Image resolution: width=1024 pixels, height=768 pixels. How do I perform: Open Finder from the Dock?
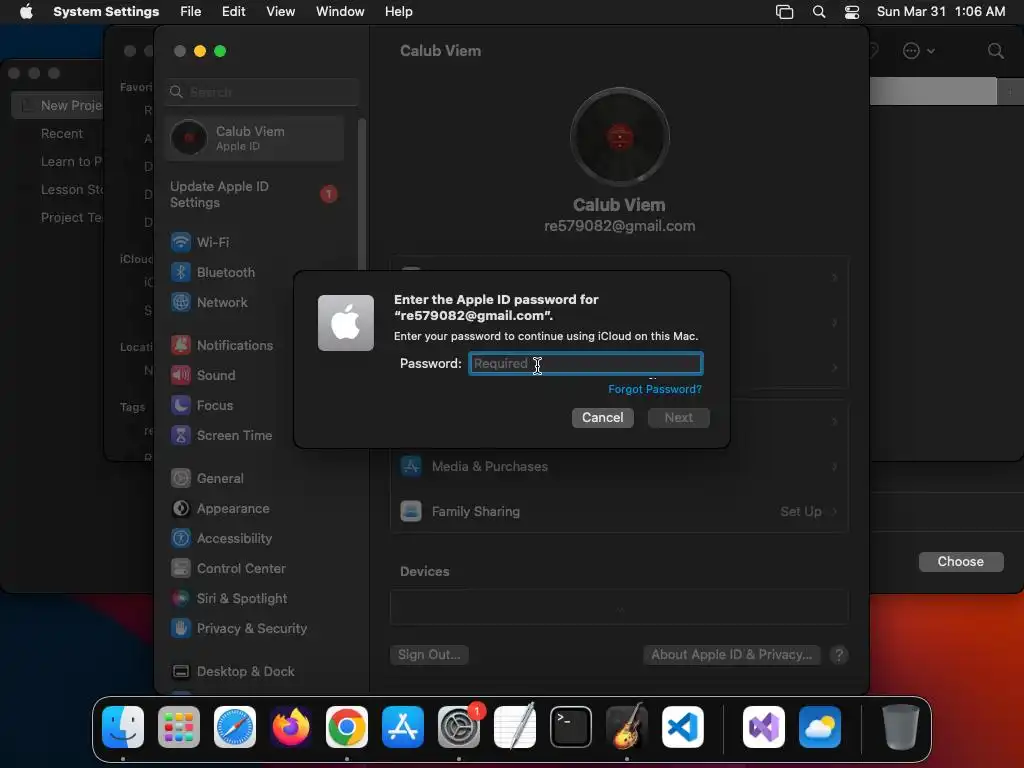tap(123, 727)
